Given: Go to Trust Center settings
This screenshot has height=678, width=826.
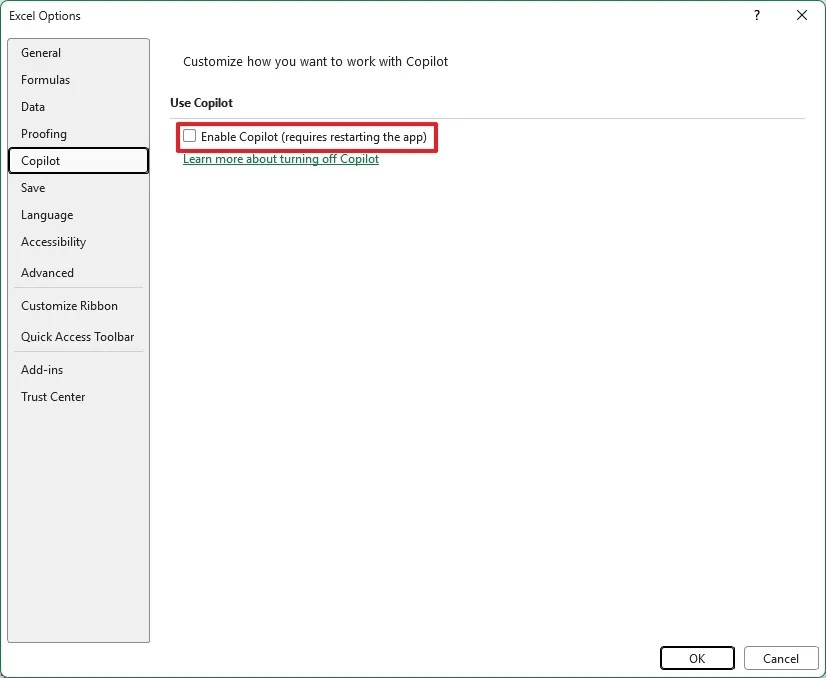Looking at the screenshot, I should (78, 397).
